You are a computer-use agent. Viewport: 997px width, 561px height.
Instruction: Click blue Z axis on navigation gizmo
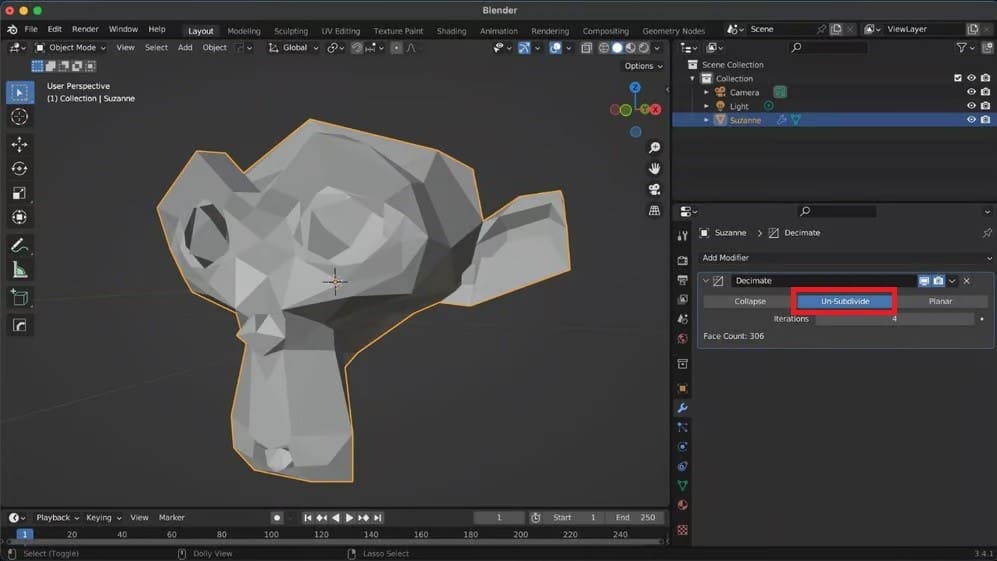coord(635,87)
